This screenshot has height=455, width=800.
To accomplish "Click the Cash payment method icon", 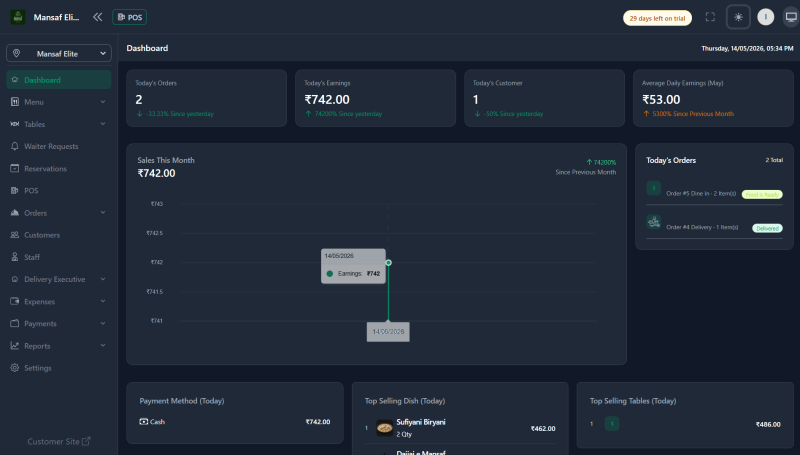I will coord(144,421).
